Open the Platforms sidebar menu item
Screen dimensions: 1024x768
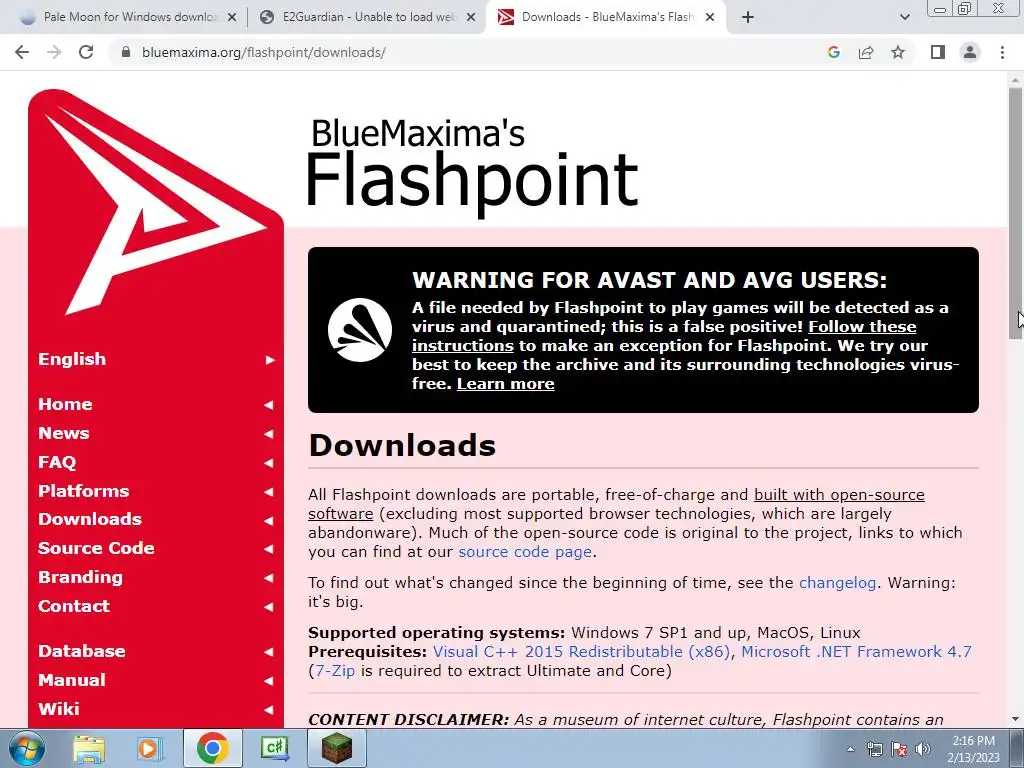tap(84, 491)
